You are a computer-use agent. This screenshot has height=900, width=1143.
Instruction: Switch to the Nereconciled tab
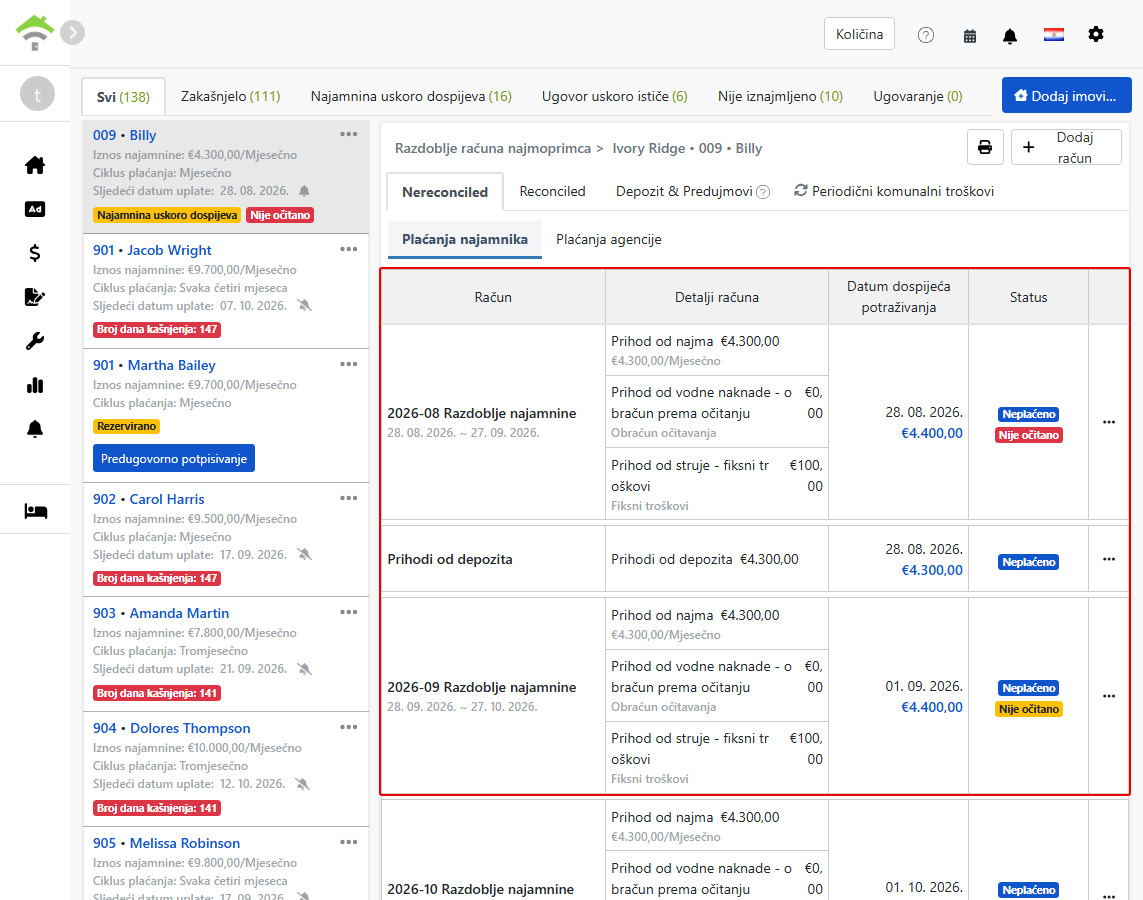tap(445, 192)
